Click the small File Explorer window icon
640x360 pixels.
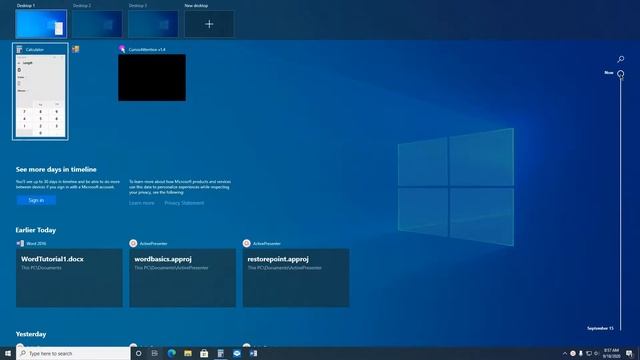pyautogui.click(x=76, y=49)
